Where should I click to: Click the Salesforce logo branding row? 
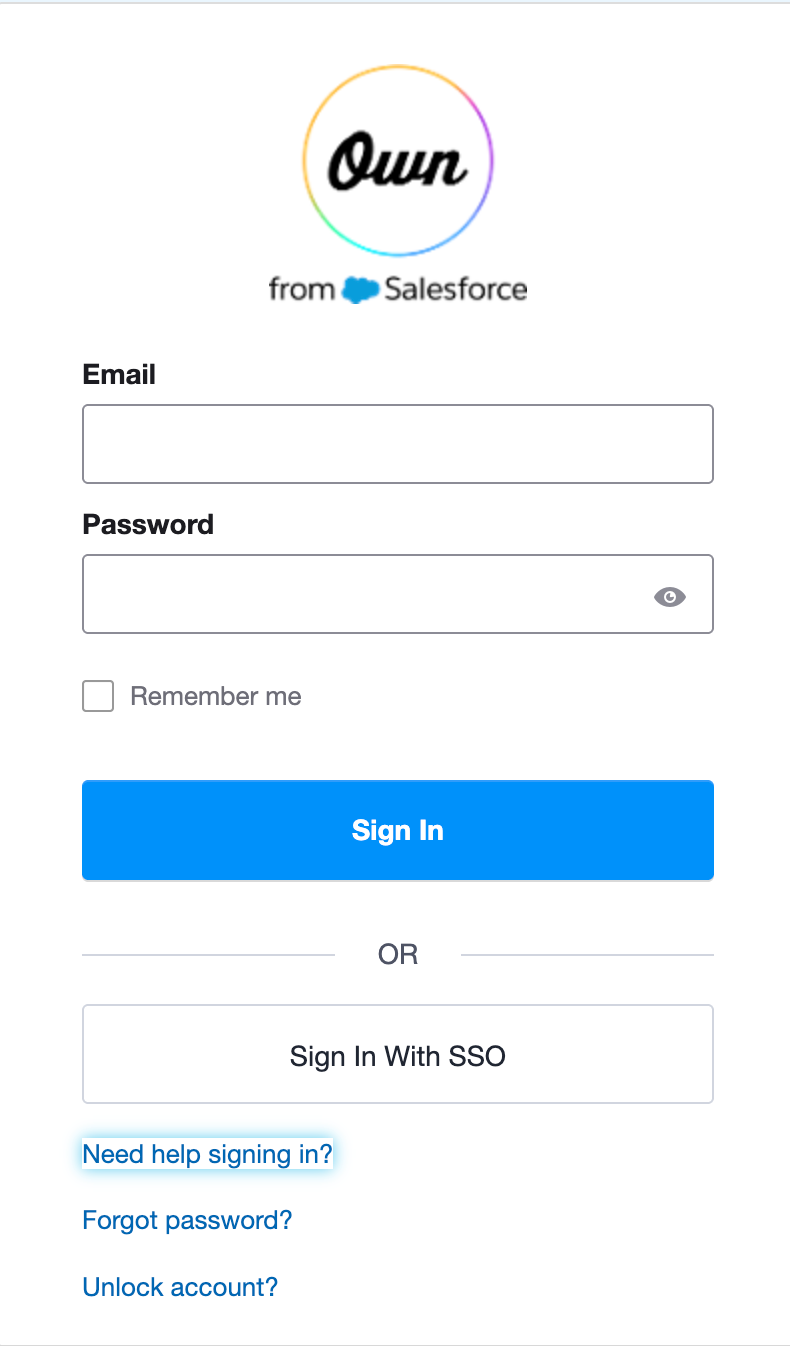pos(397,290)
